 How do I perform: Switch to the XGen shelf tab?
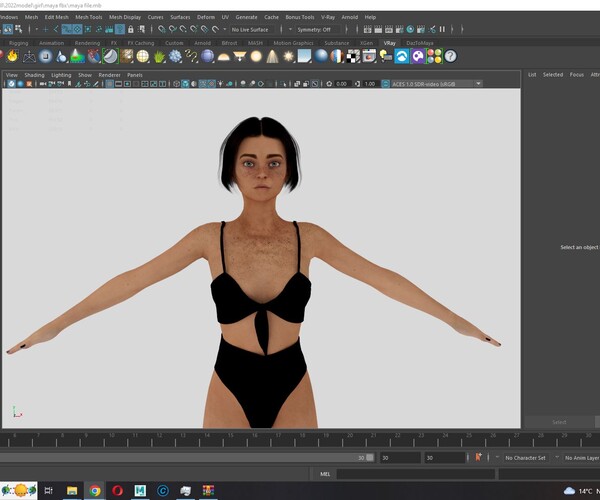(x=366, y=43)
